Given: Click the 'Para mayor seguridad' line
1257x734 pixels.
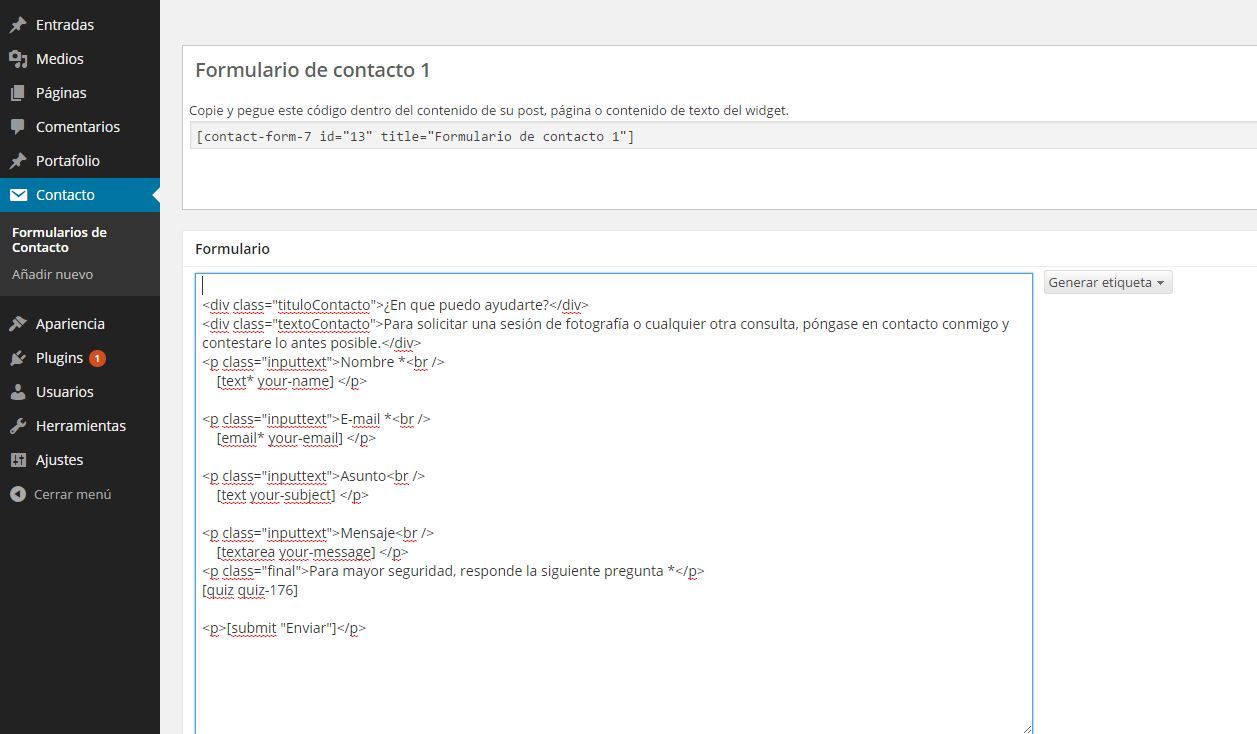Looking at the screenshot, I should pyautogui.click(x=453, y=571).
